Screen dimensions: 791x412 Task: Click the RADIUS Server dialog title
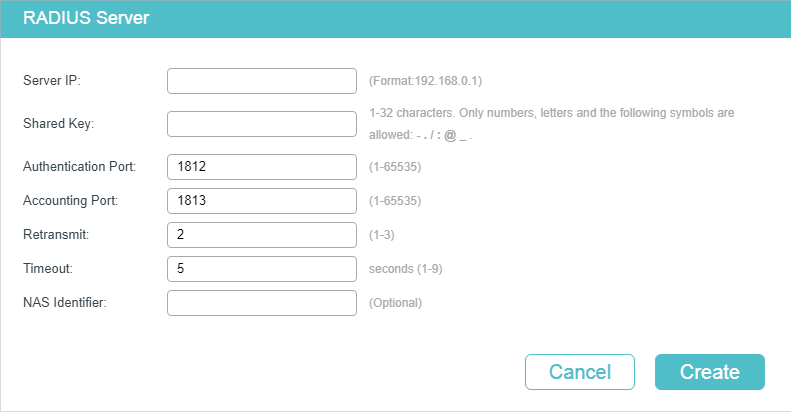86,18
